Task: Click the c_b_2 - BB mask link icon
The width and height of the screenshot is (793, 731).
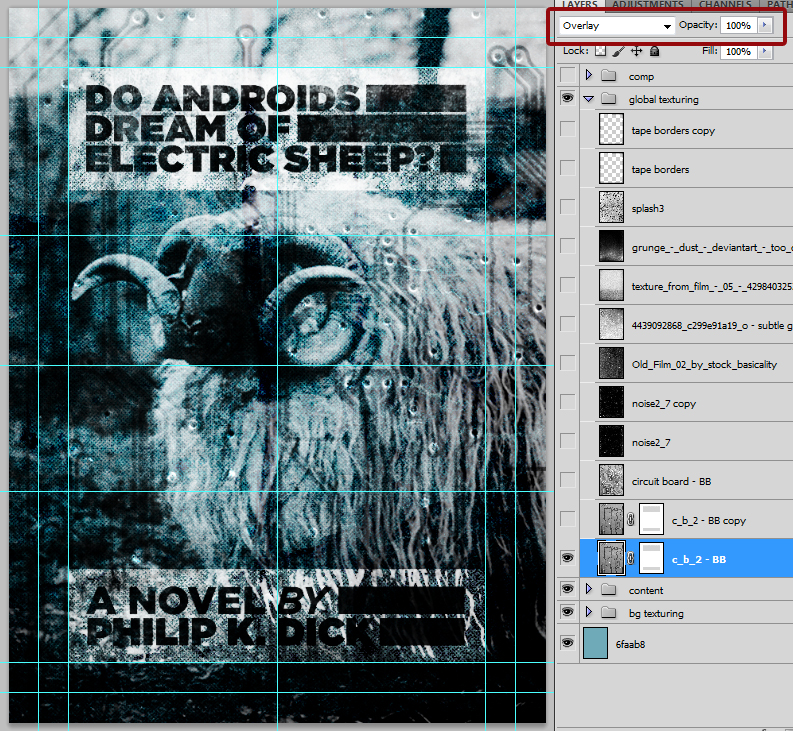Action: (631, 558)
